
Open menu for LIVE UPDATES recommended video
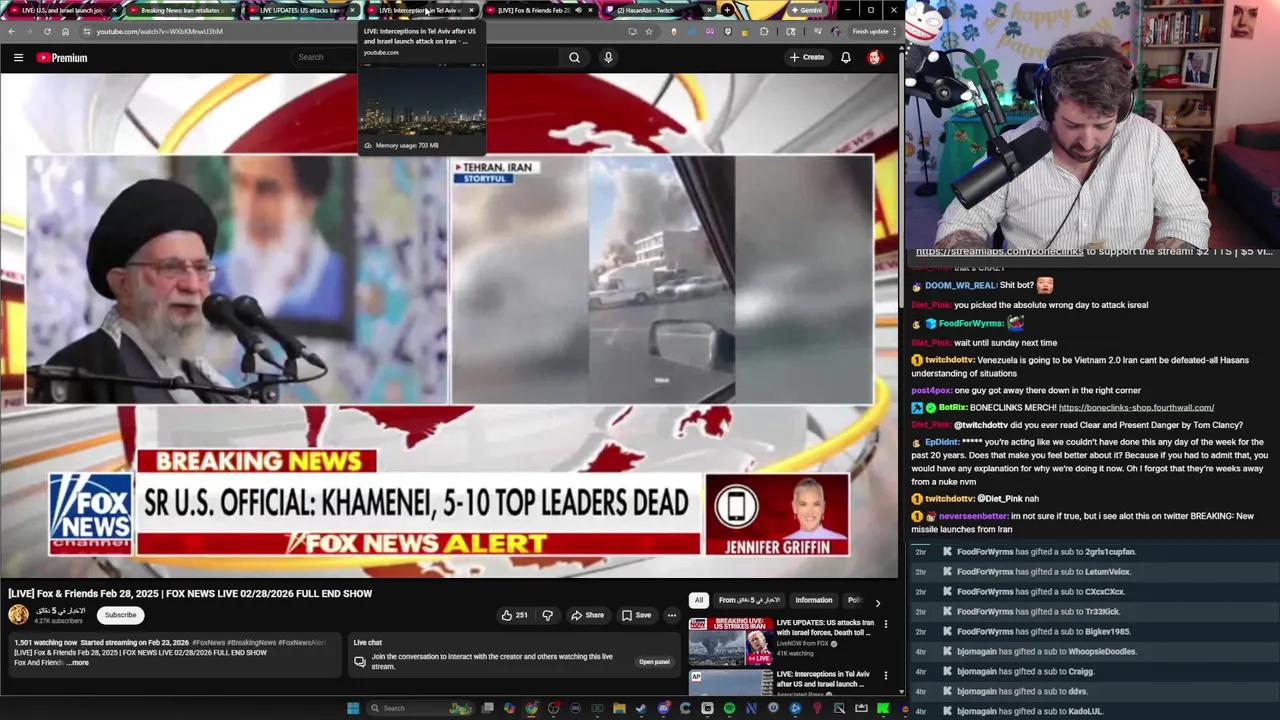click(885, 624)
